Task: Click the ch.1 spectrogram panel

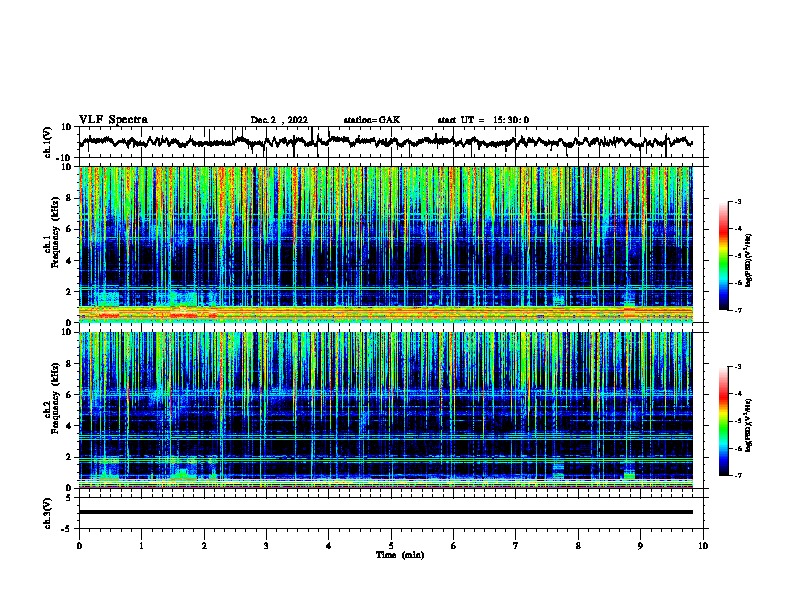Action: [386, 244]
